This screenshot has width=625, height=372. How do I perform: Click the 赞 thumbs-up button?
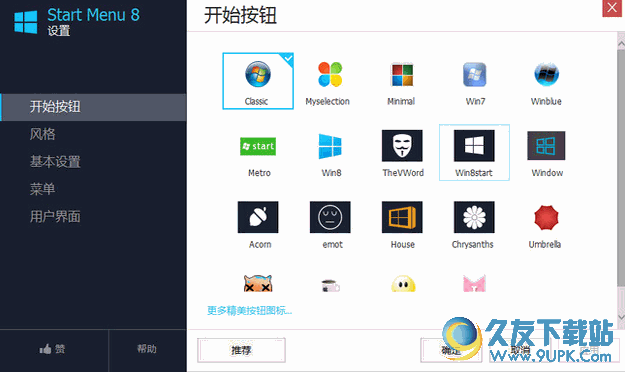pos(54,350)
